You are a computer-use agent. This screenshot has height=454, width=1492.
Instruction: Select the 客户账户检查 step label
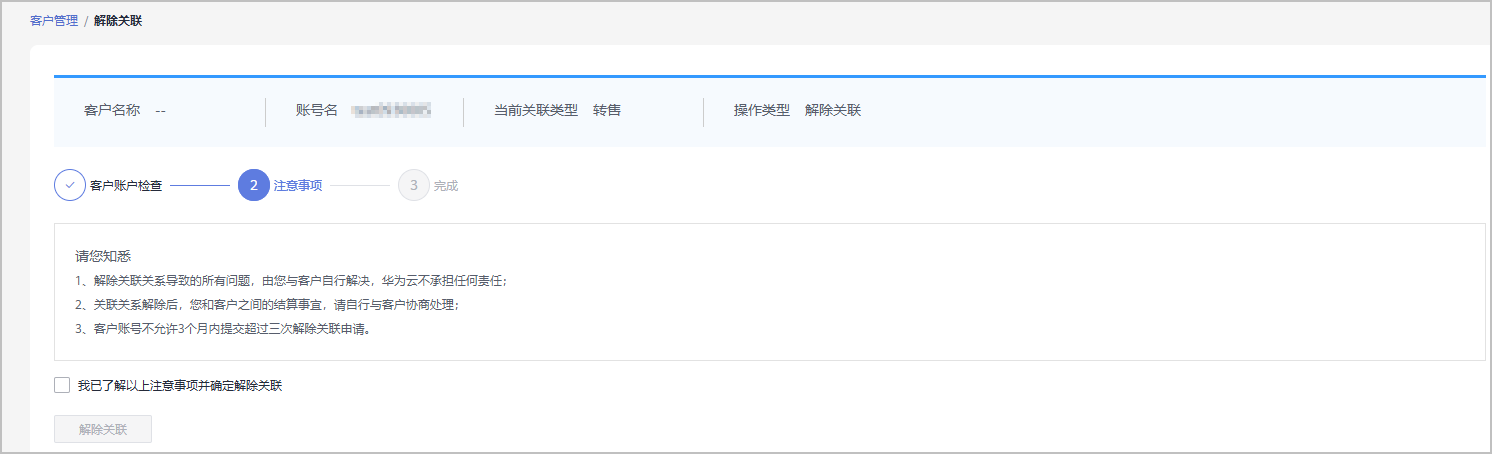(126, 186)
